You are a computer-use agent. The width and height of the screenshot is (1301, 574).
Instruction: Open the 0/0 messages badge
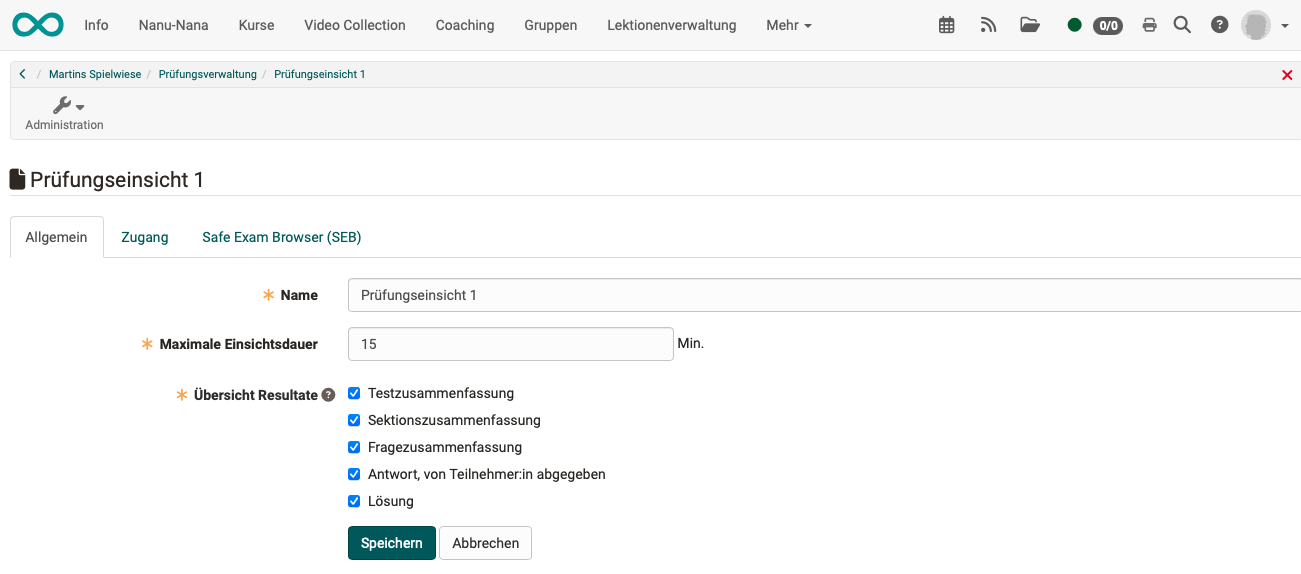click(x=1108, y=26)
